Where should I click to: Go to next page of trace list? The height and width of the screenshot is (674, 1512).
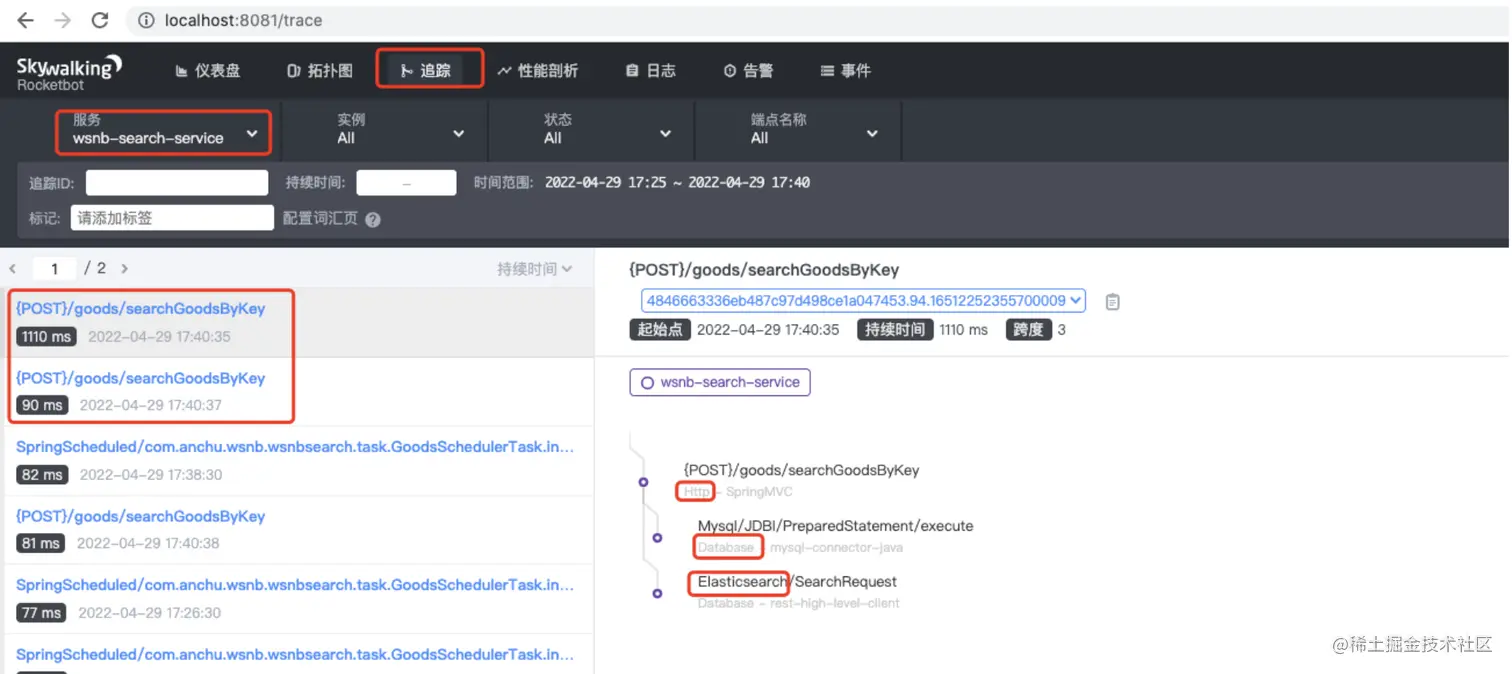(x=124, y=269)
